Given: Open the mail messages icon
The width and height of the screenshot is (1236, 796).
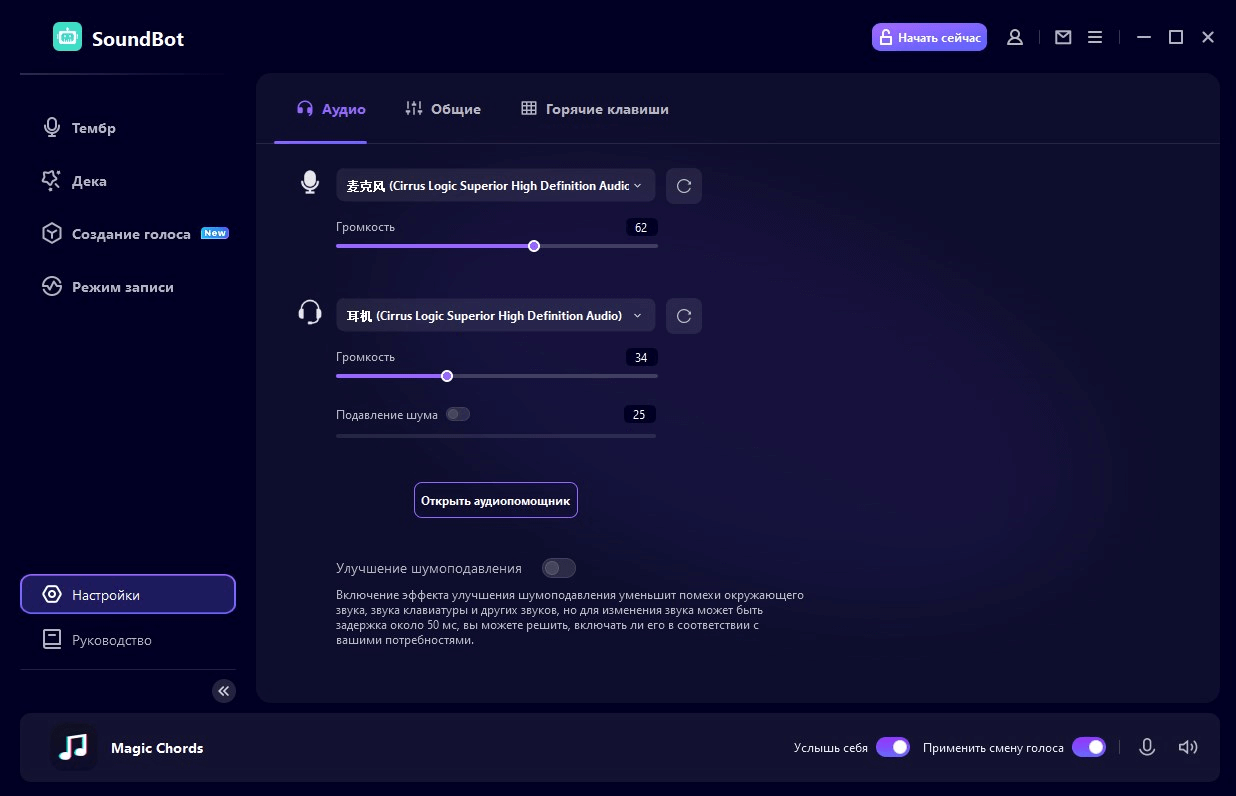Looking at the screenshot, I should [x=1063, y=37].
